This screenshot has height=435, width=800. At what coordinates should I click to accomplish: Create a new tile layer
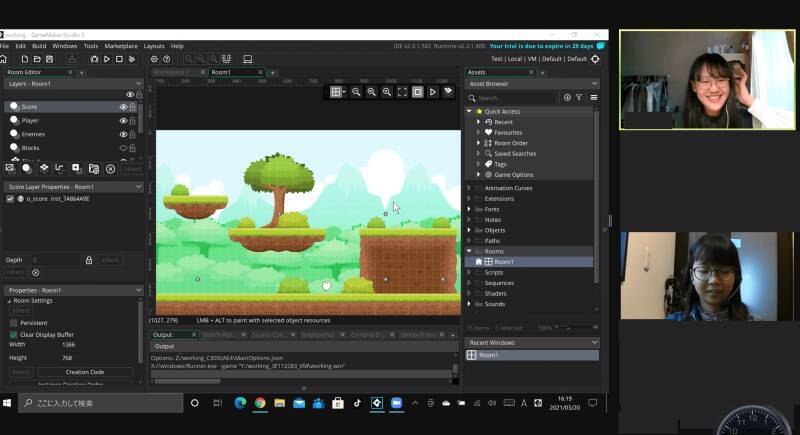tap(44, 168)
